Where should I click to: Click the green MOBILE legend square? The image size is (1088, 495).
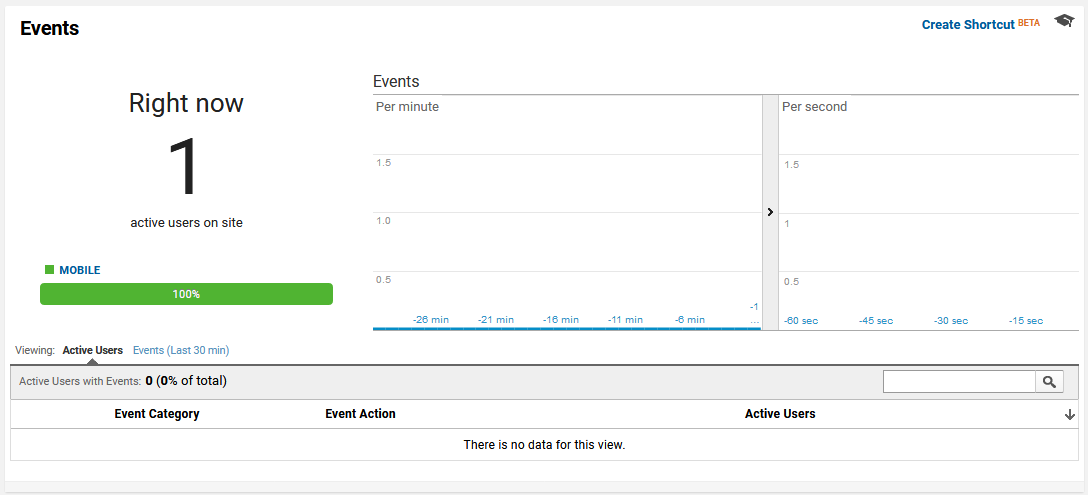pyautogui.click(x=49, y=270)
